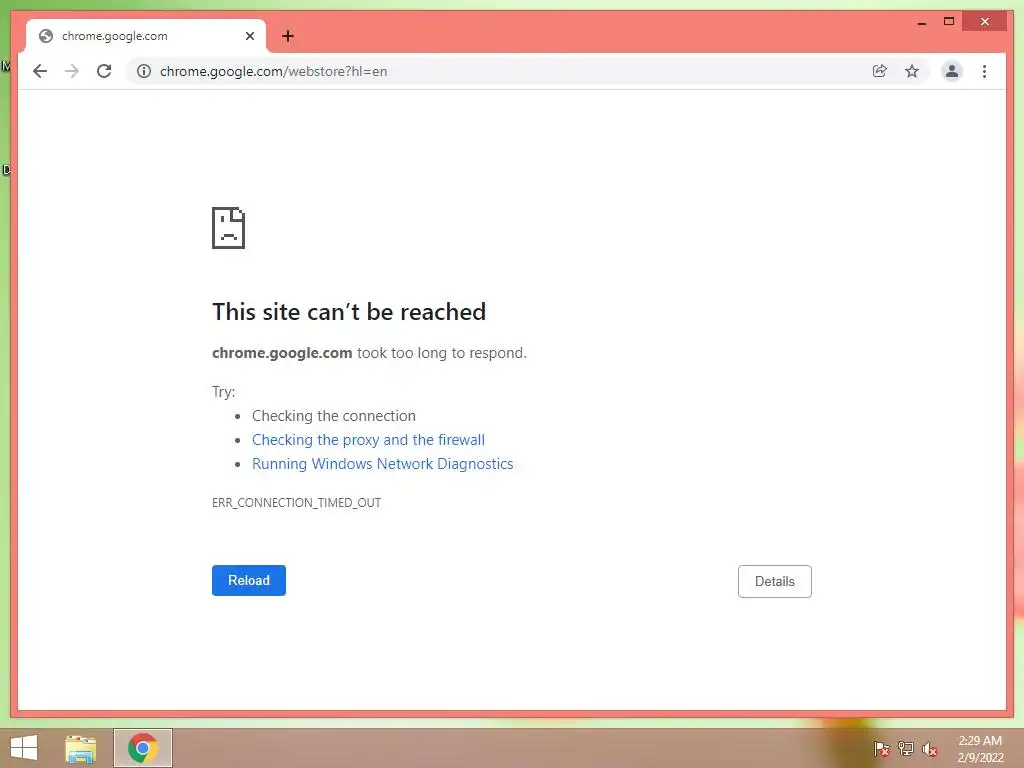This screenshot has width=1024, height=768.
Task: Minimize the Chrome window
Action: click(x=921, y=22)
